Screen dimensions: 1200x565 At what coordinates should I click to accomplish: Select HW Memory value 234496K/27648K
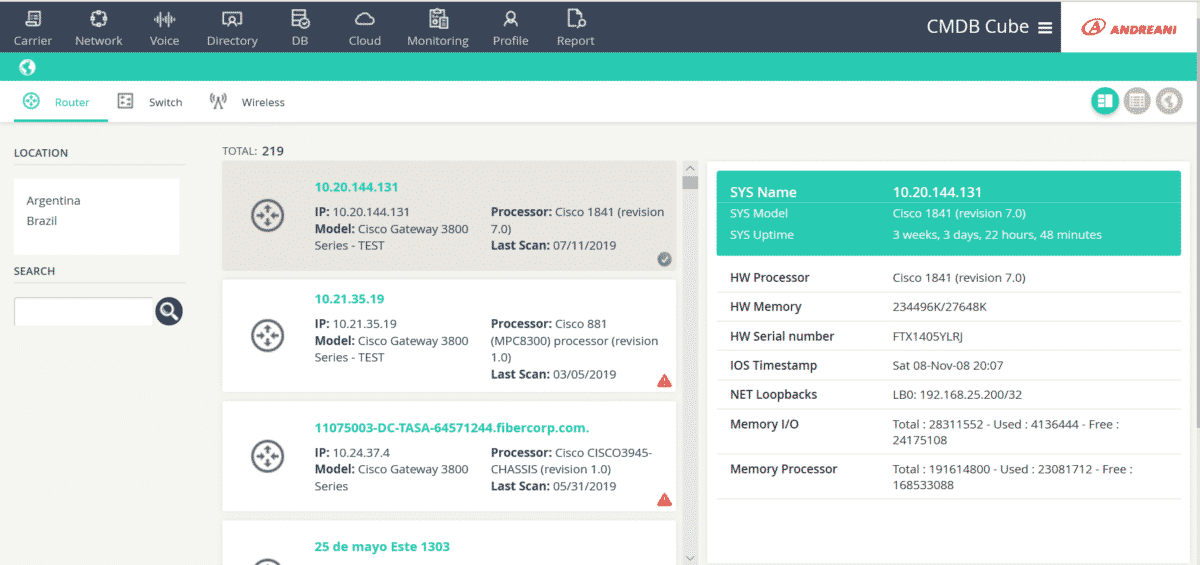[940, 307]
